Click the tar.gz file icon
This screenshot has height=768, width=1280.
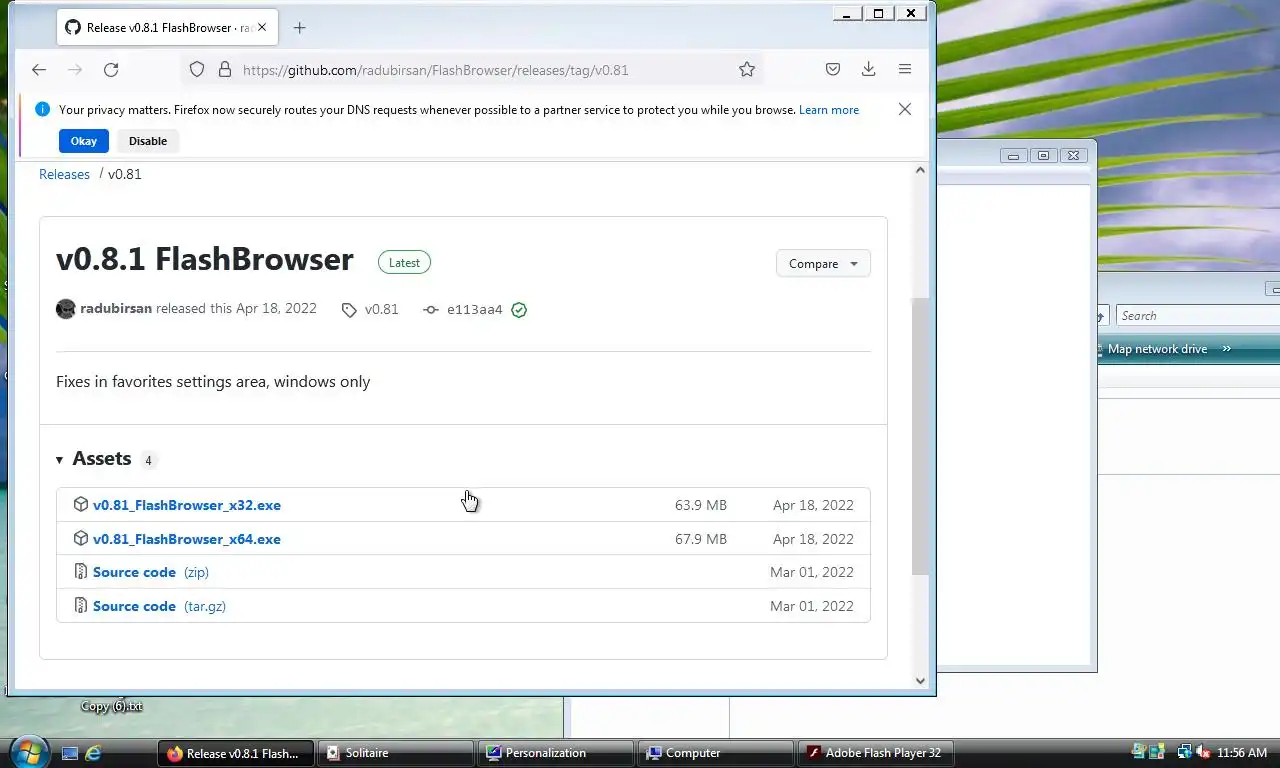click(81, 605)
